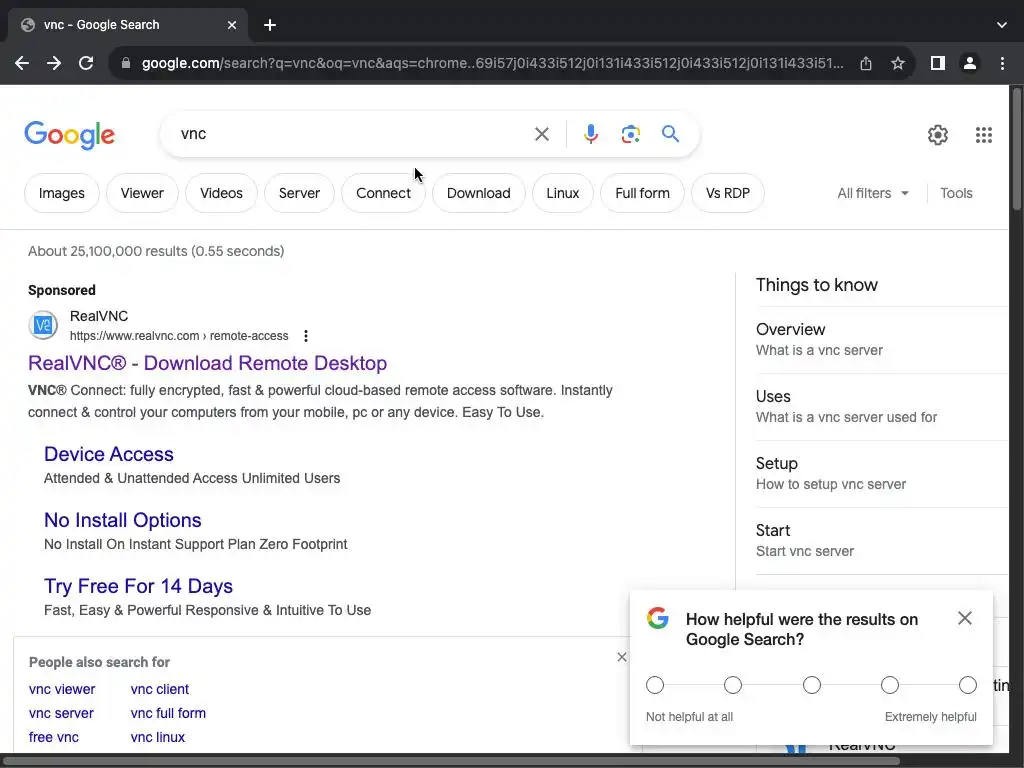Open the search Tools options
The width and height of the screenshot is (1024, 768).
pos(956,193)
